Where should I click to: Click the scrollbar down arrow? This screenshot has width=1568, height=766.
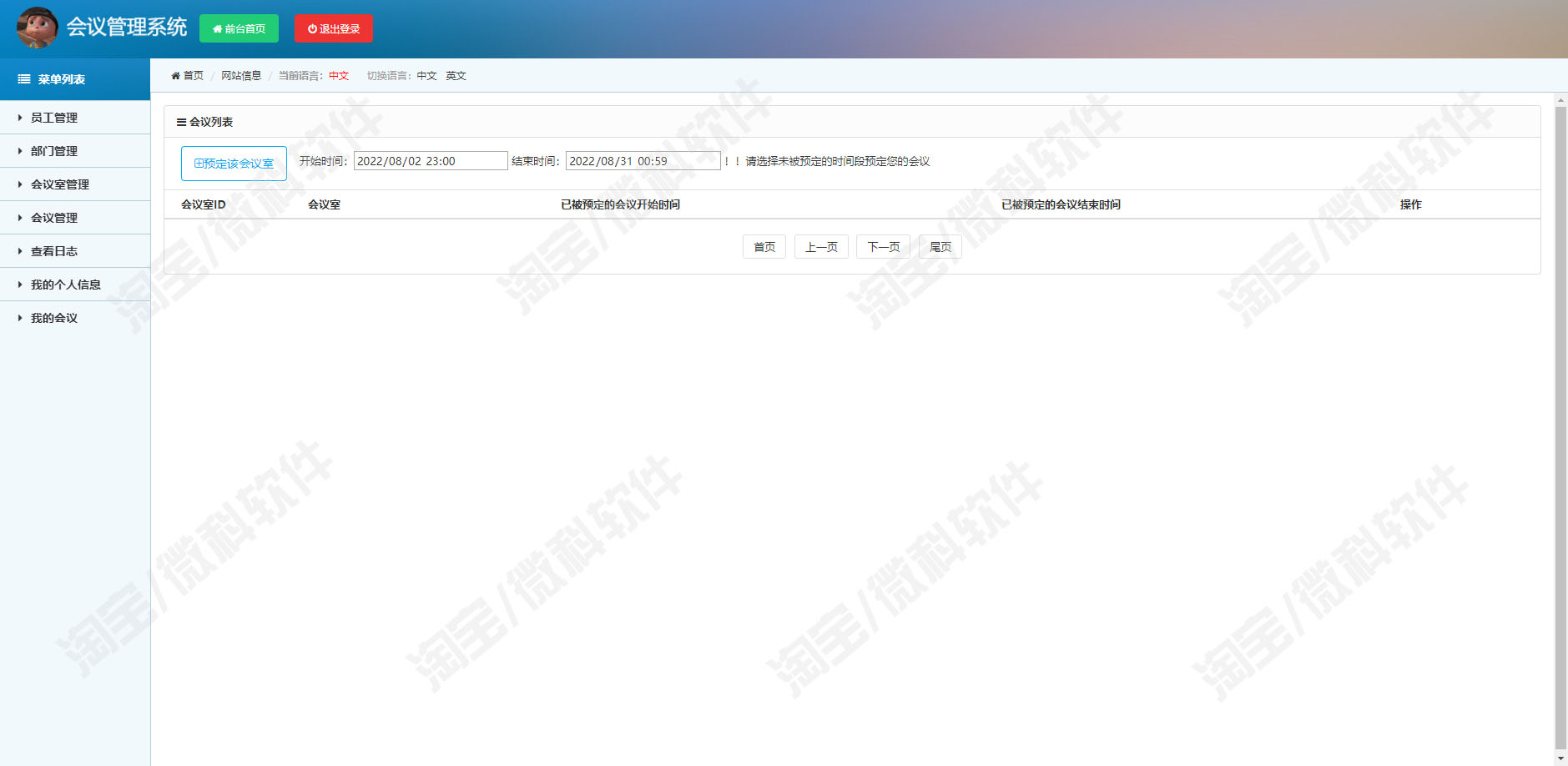click(x=1560, y=758)
